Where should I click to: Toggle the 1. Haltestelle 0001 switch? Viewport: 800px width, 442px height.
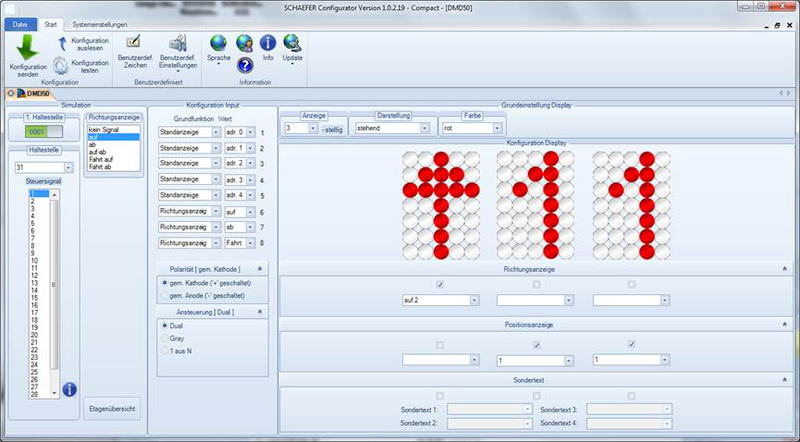tap(44, 132)
